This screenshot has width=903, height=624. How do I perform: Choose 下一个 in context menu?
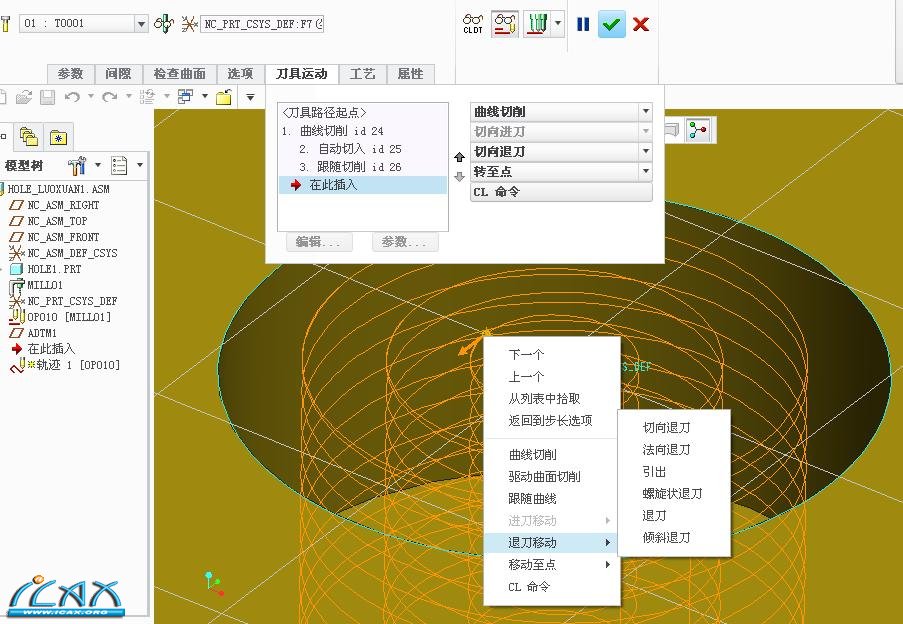pyautogui.click(x=526, y=355)
